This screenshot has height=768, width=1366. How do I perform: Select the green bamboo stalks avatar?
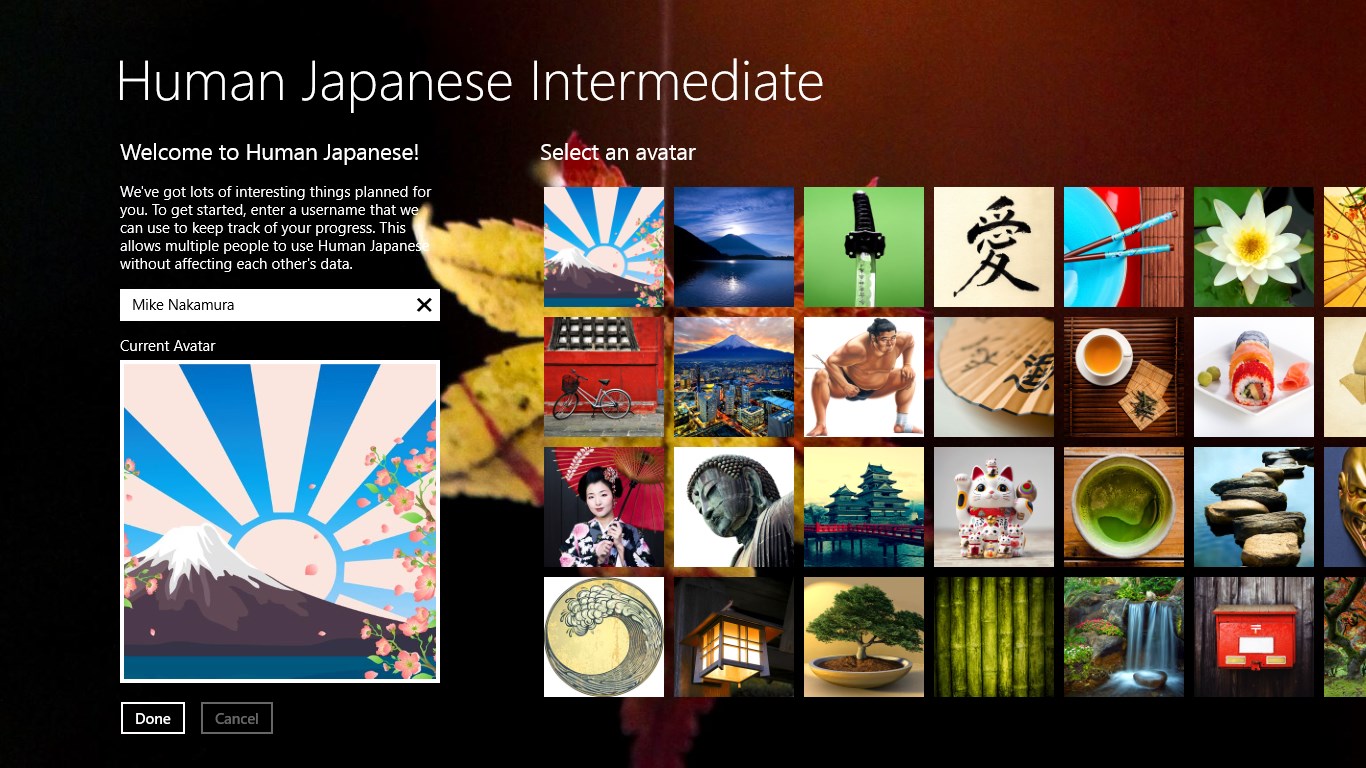993,637
